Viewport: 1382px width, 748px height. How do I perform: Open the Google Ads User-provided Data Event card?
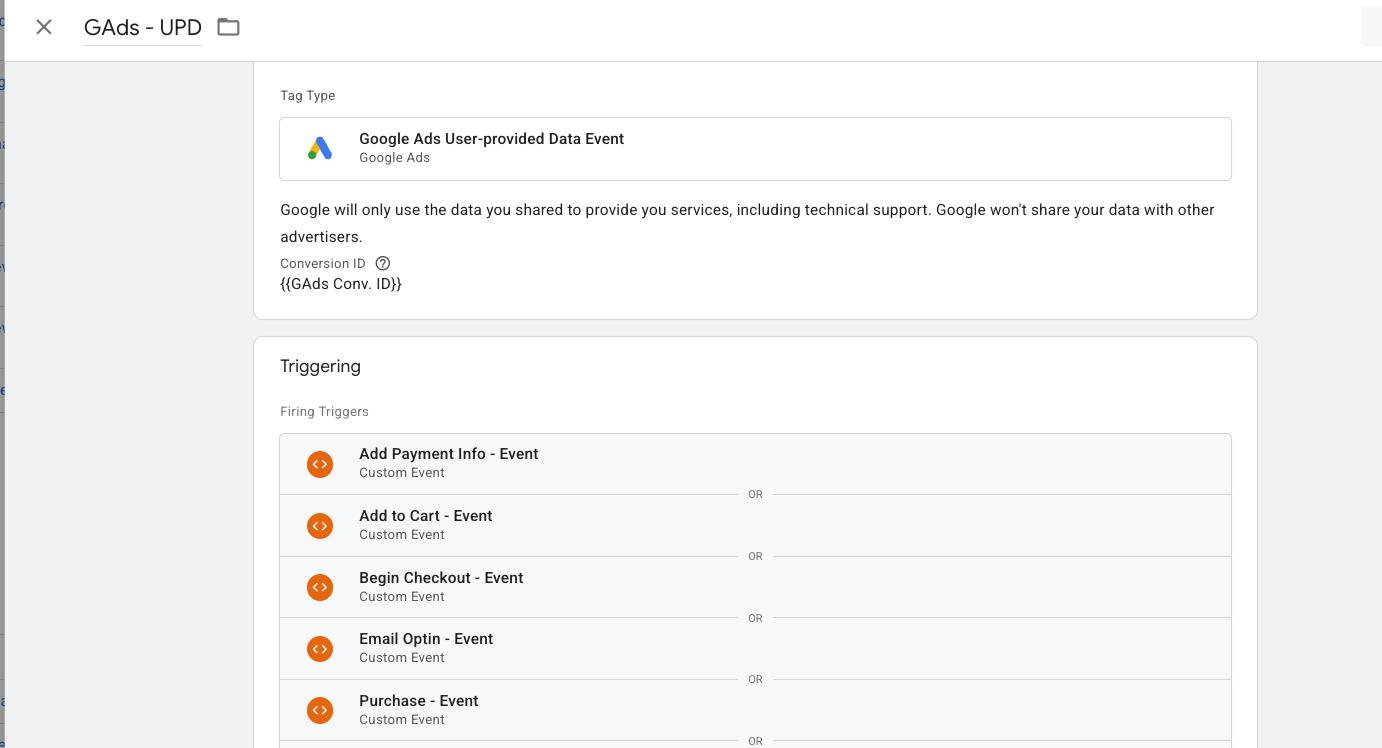point(755,147)
